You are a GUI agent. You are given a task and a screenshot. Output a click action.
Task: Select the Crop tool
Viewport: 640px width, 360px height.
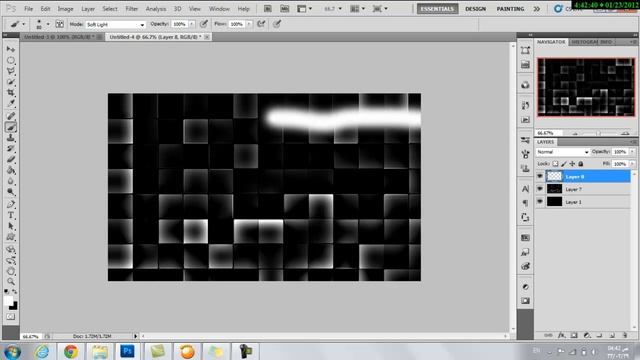click(11, 93)
